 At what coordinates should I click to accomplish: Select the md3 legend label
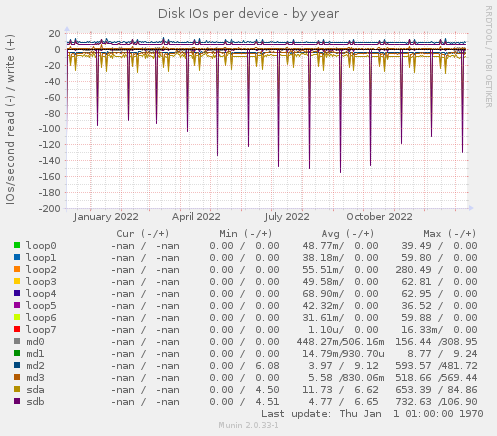pyautogui.click(x=35, y=378)
